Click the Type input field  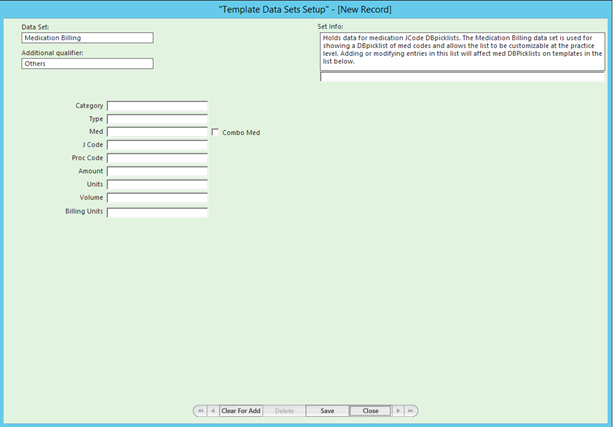(157, 119)
